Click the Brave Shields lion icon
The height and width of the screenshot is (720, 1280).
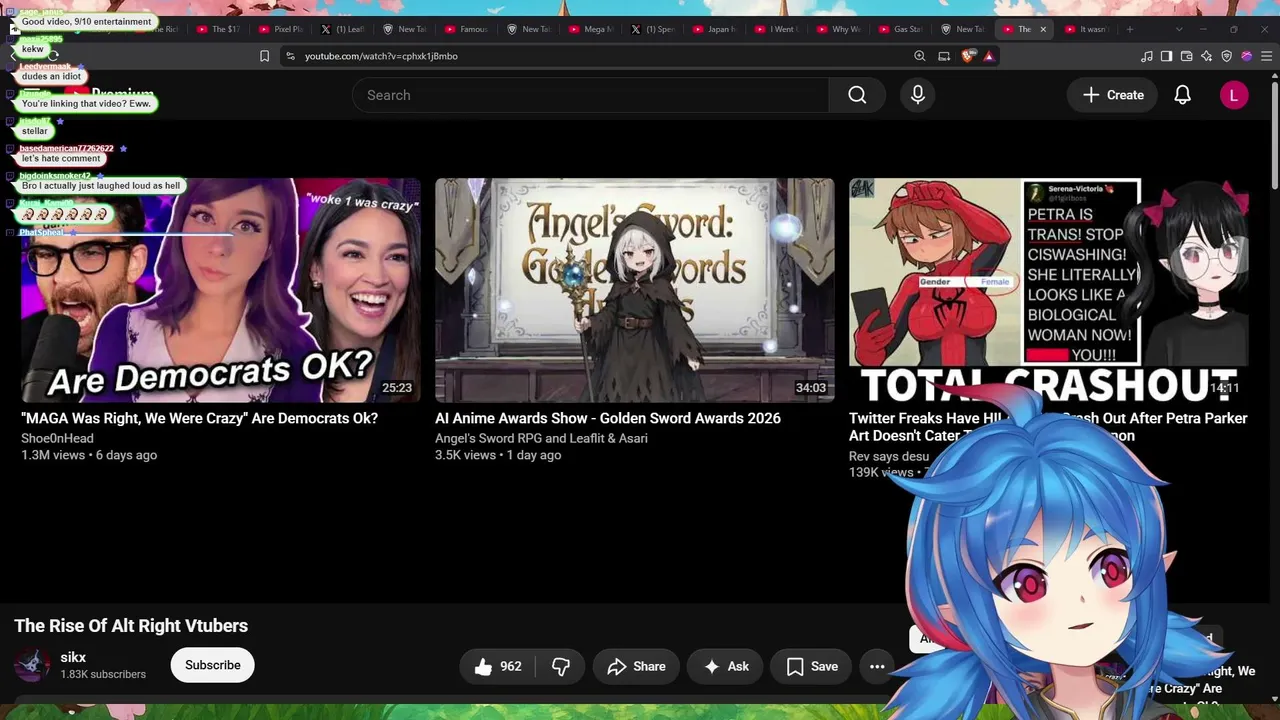967,56
